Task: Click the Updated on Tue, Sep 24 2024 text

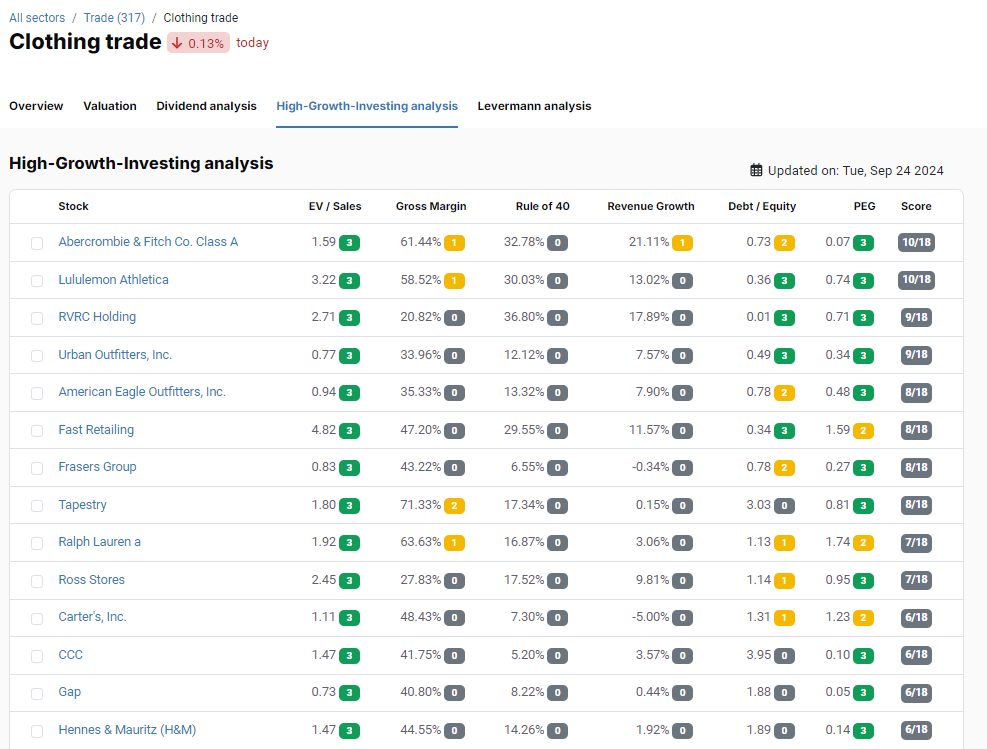Action: (855, 171)
